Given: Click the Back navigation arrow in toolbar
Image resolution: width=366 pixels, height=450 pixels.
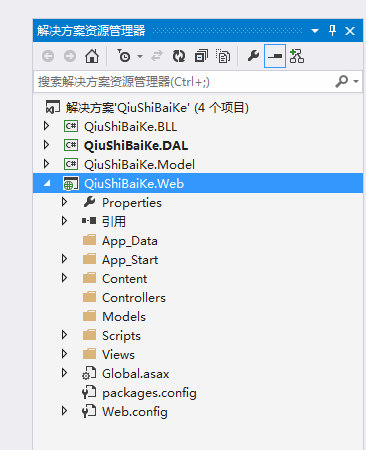Looking at the screenshot, I should click(x=48, y=56).
